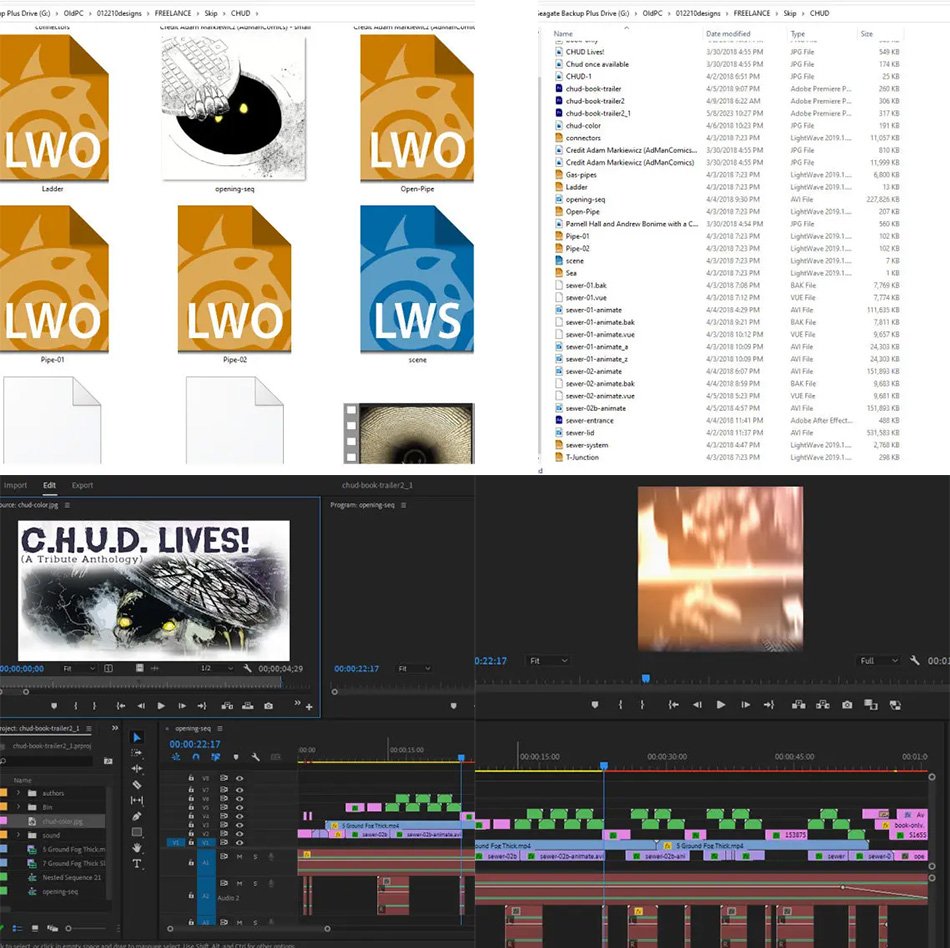
Task: Select the Razor tool in the tools panel
Action: click(137, 784)
